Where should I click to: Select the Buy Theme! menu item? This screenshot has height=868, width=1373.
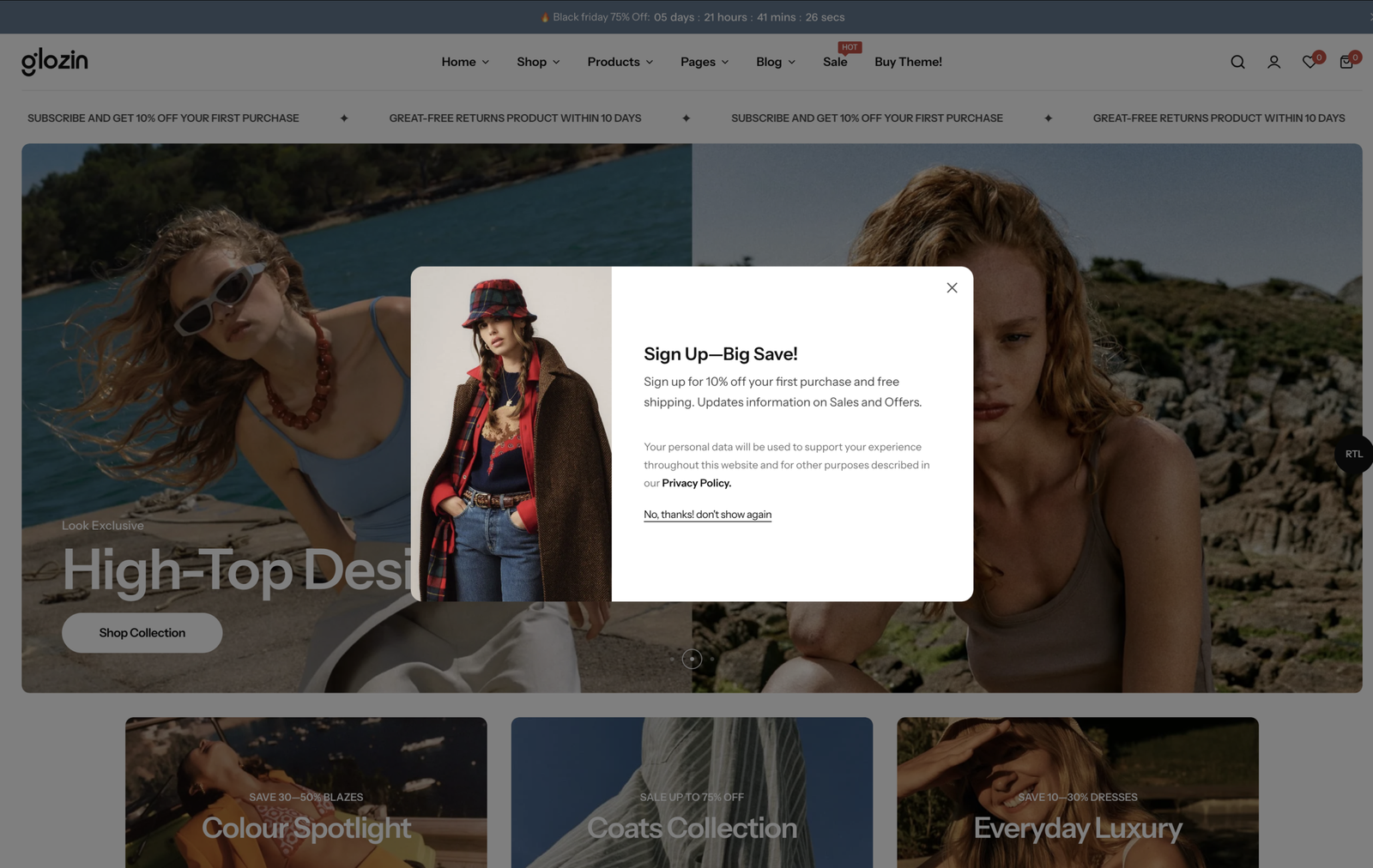pyautogui.click(x=908, y=62)
